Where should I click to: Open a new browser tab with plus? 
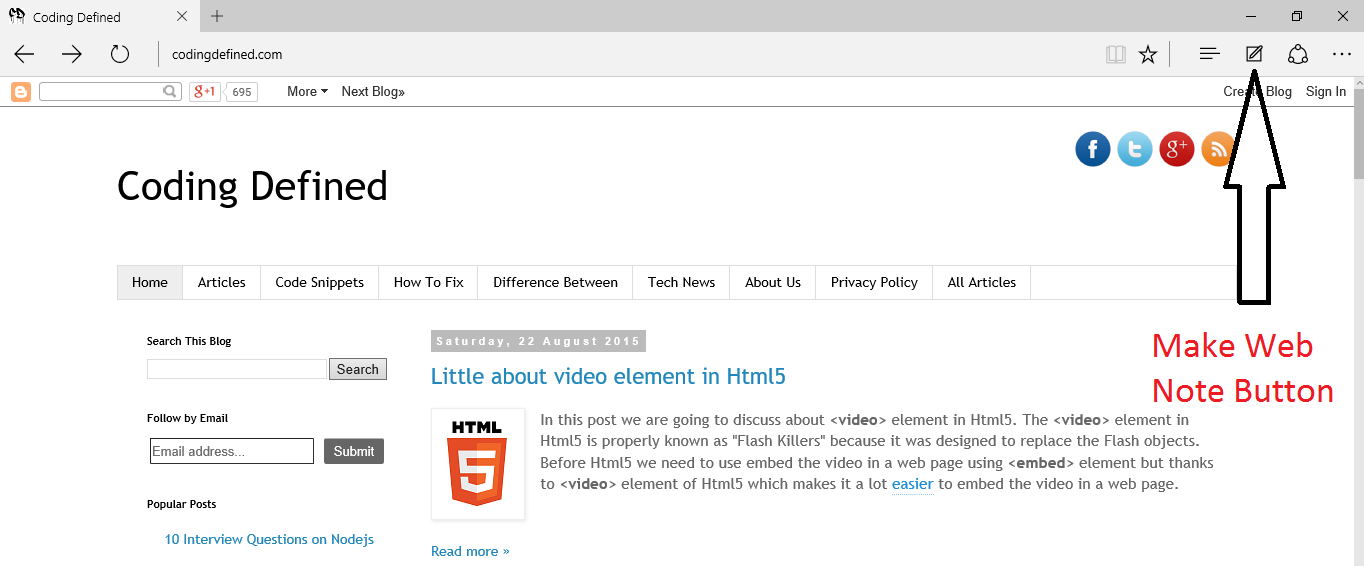tap(217, 16)
